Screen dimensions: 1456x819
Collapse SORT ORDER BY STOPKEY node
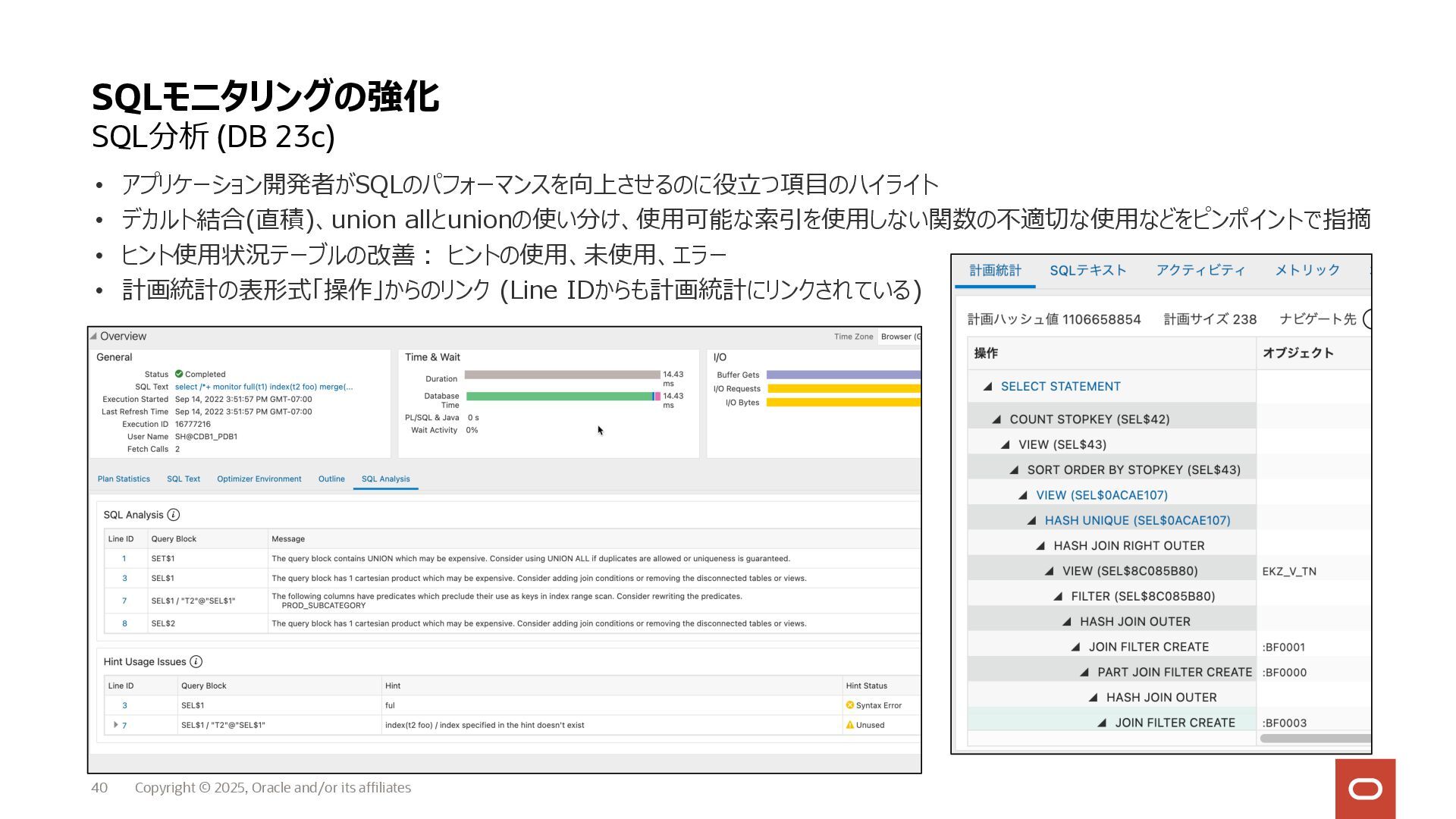[x=1014, y=470]
